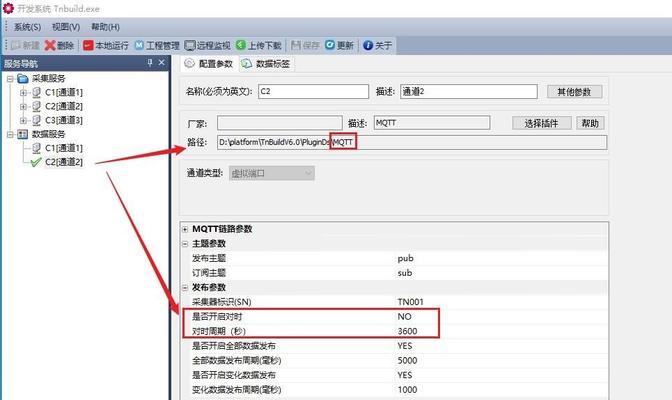Select C2[通道2] under 数据服务
This screenshot has height=400, width=672.
coord(64,162)
